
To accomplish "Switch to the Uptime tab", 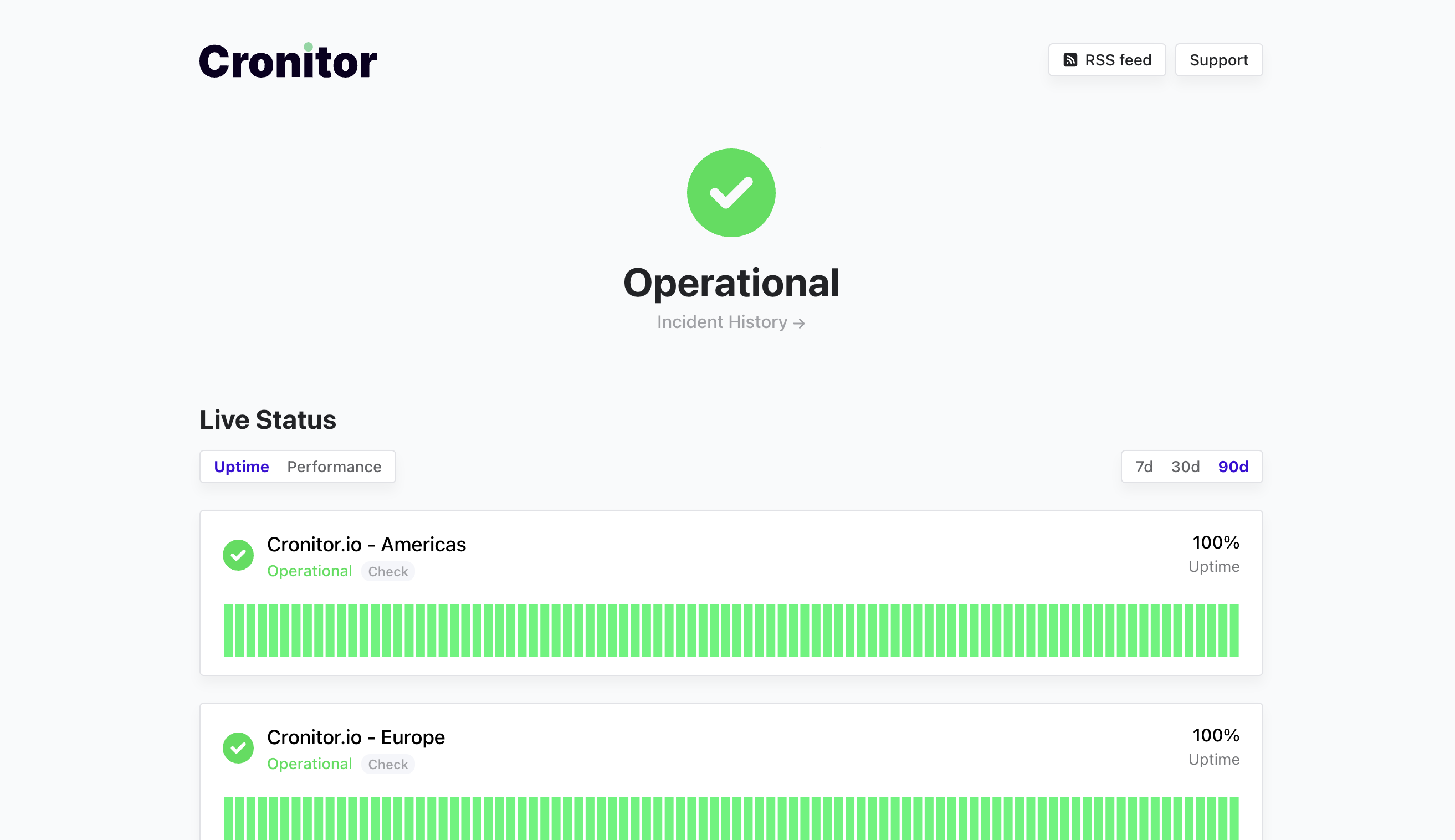I will (241, 467).
